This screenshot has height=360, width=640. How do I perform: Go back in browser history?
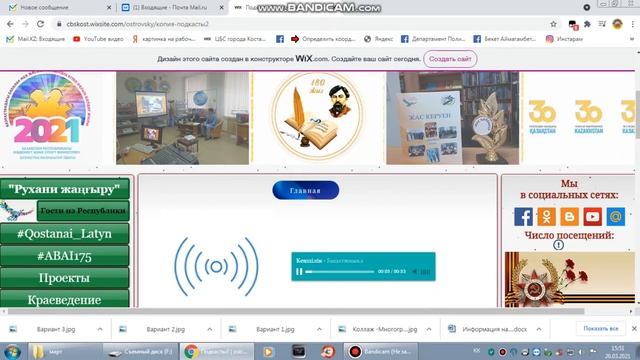(10, 24)
